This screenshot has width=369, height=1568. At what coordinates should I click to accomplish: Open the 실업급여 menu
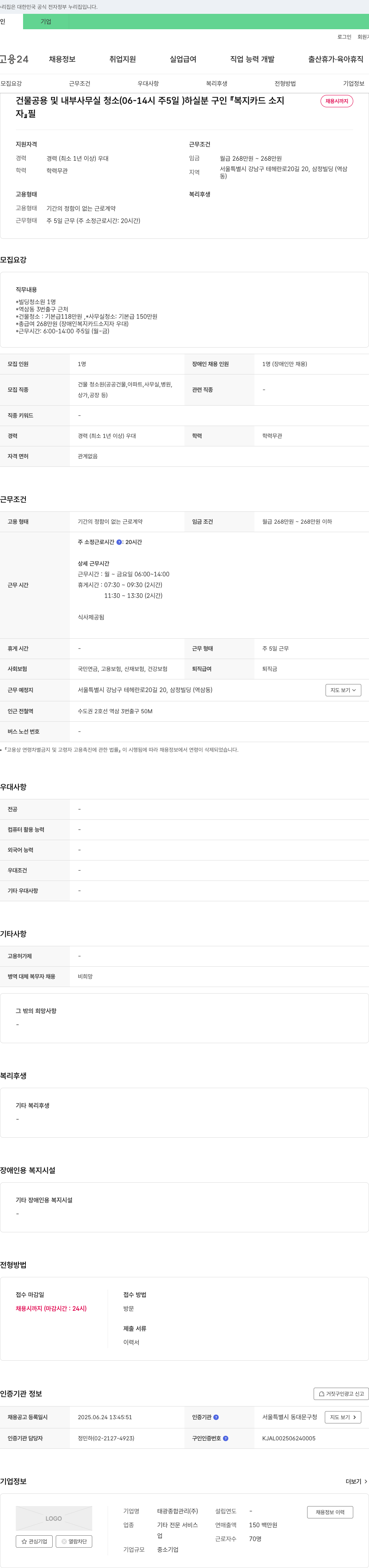coord(183,59)
